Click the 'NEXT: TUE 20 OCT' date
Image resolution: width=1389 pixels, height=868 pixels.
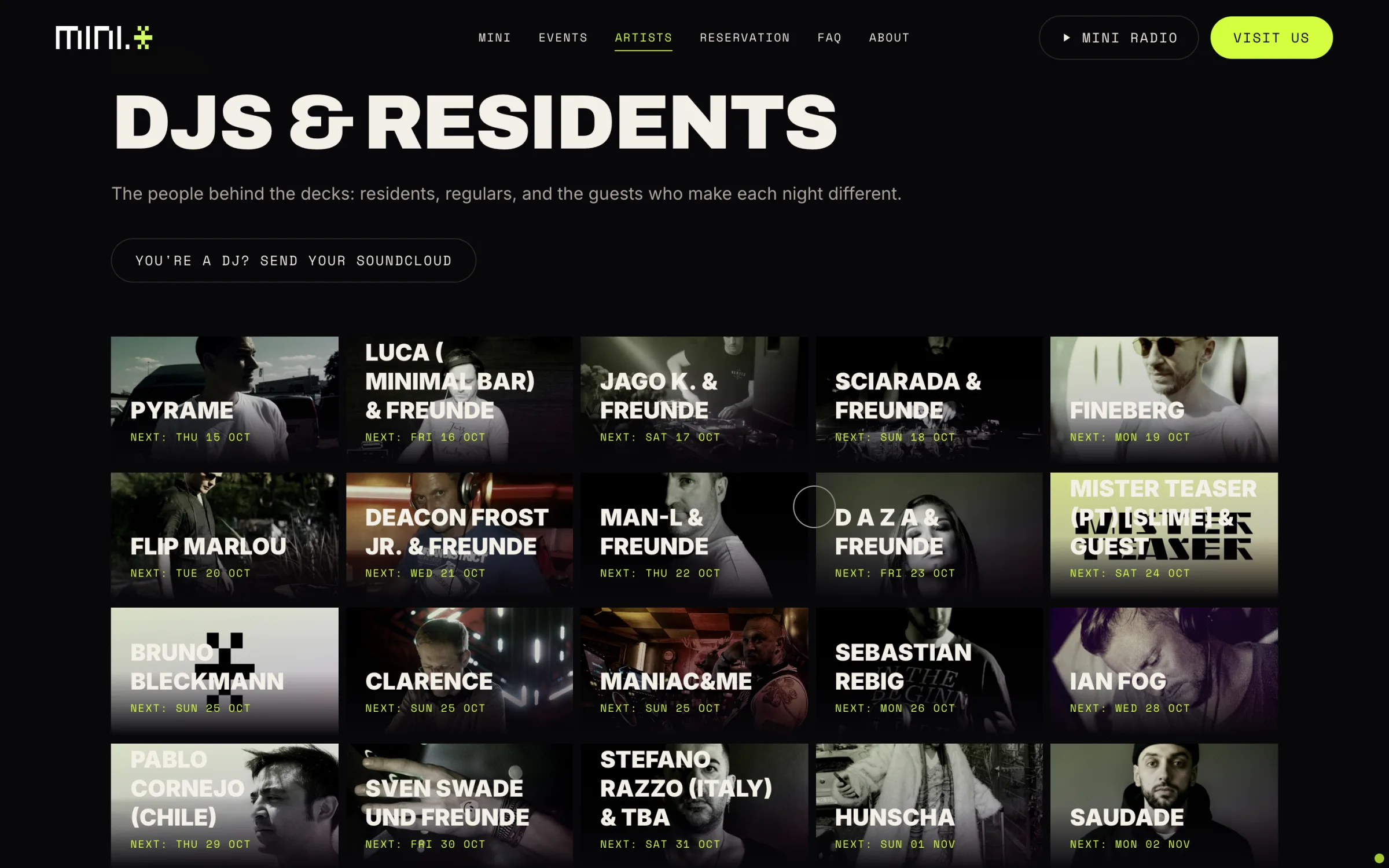tap(190, 573)
